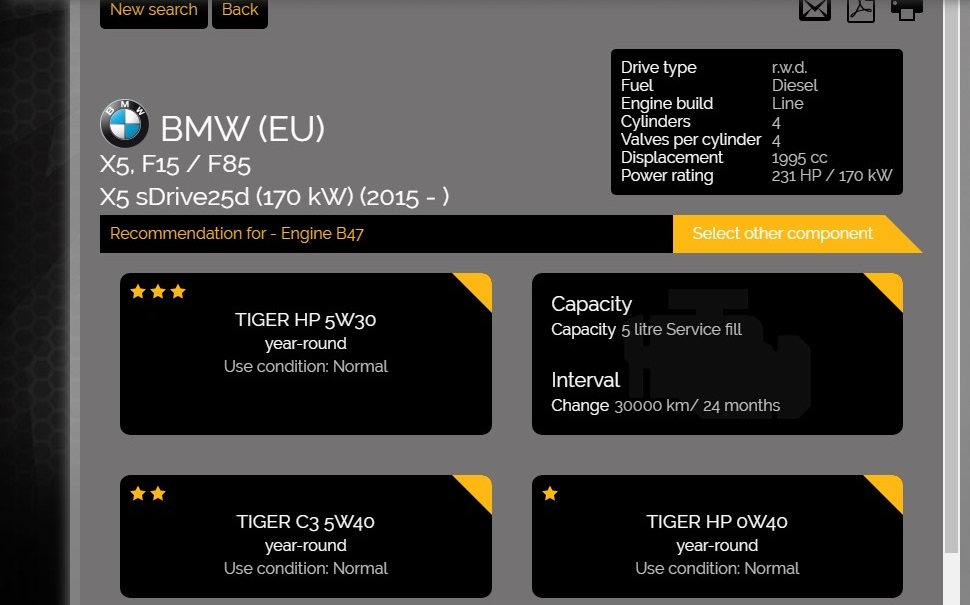Click the vertical page scrollbar
Screen dimensions: 970x605
point(951,300)
